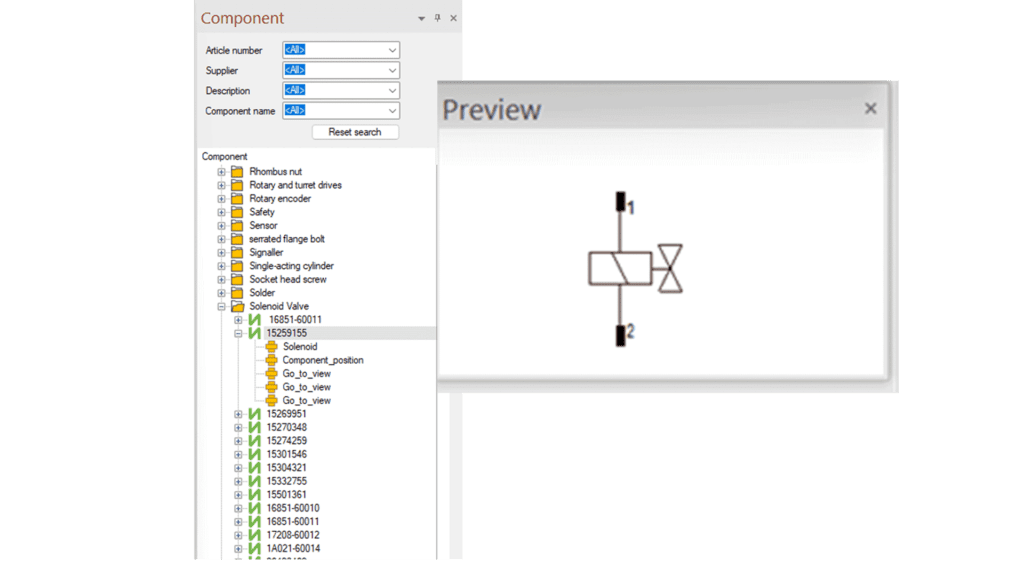This screenshot has height=576, width=1024.
Task: Open the Supplier filter dropdown
Action: coord(392,70)
